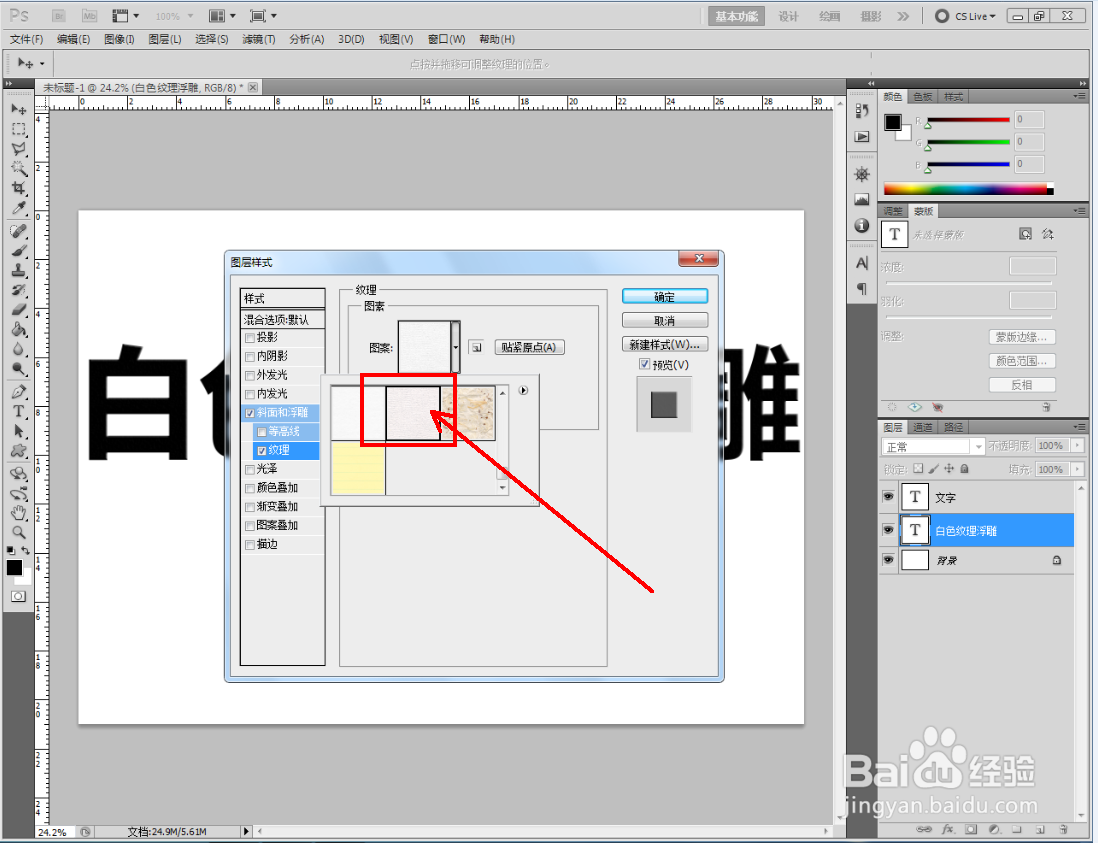Click the delete layer trash icon
The width and height of the screenshot is (1098, 843).
click(1063, 829)
